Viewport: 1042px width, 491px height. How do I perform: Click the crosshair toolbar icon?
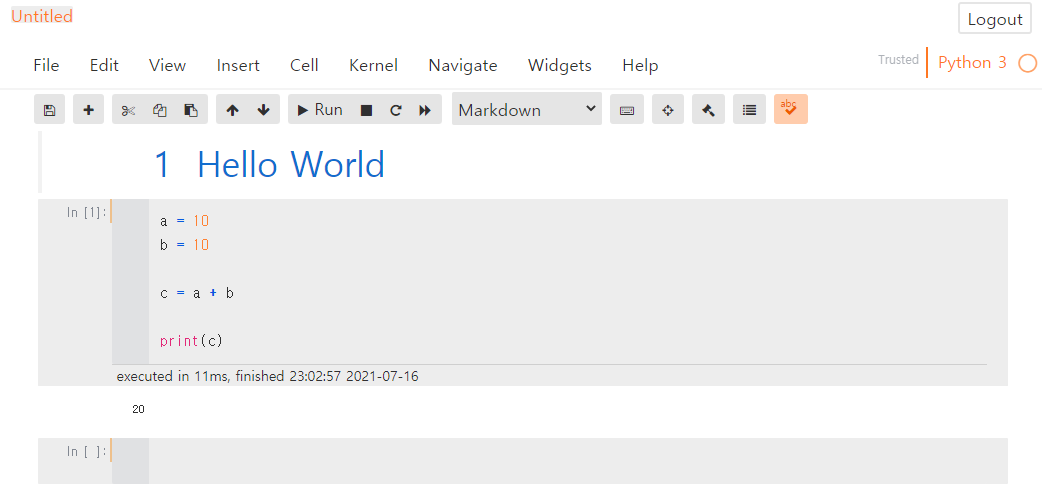[x=668, y=110]
